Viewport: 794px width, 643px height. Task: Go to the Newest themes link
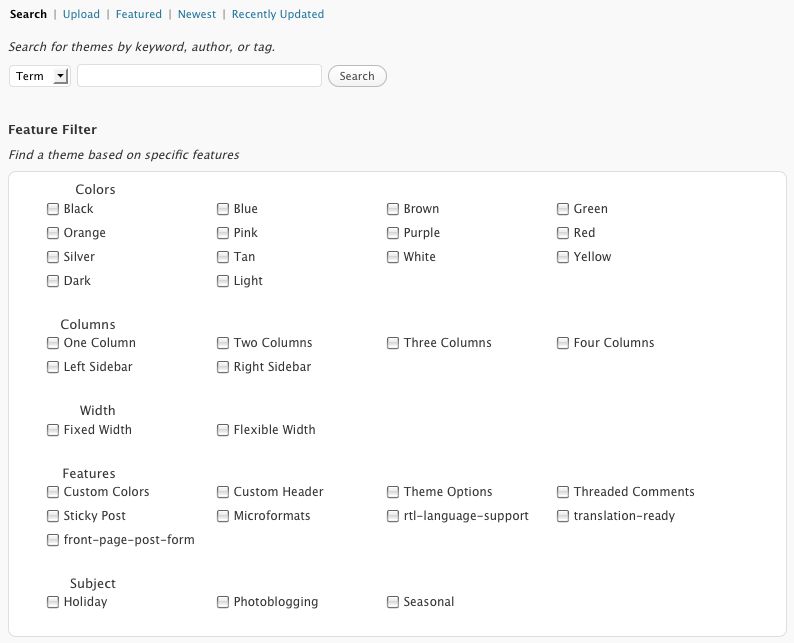coord(196,14)
